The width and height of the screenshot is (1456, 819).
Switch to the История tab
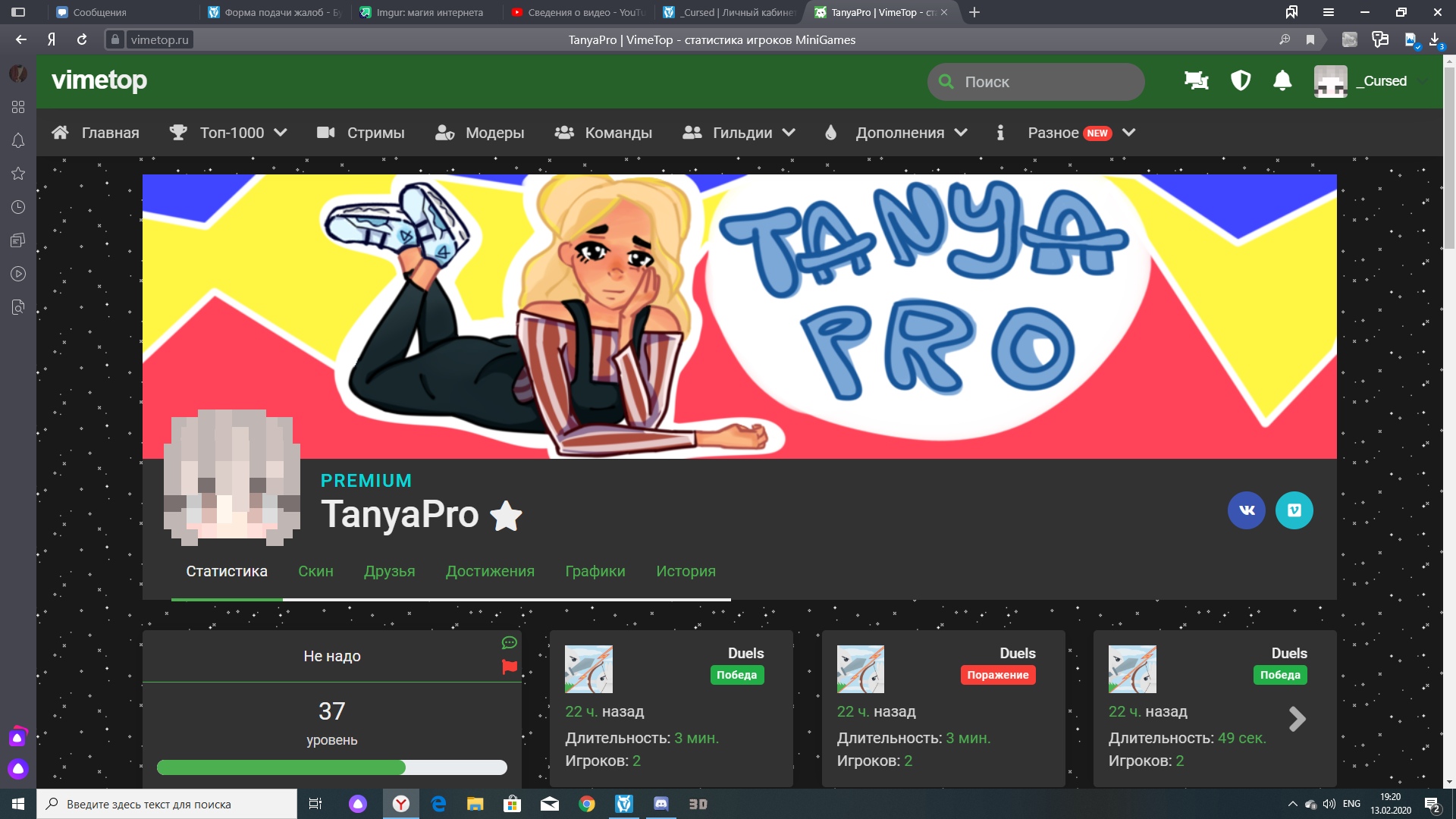tap(686, 571)
